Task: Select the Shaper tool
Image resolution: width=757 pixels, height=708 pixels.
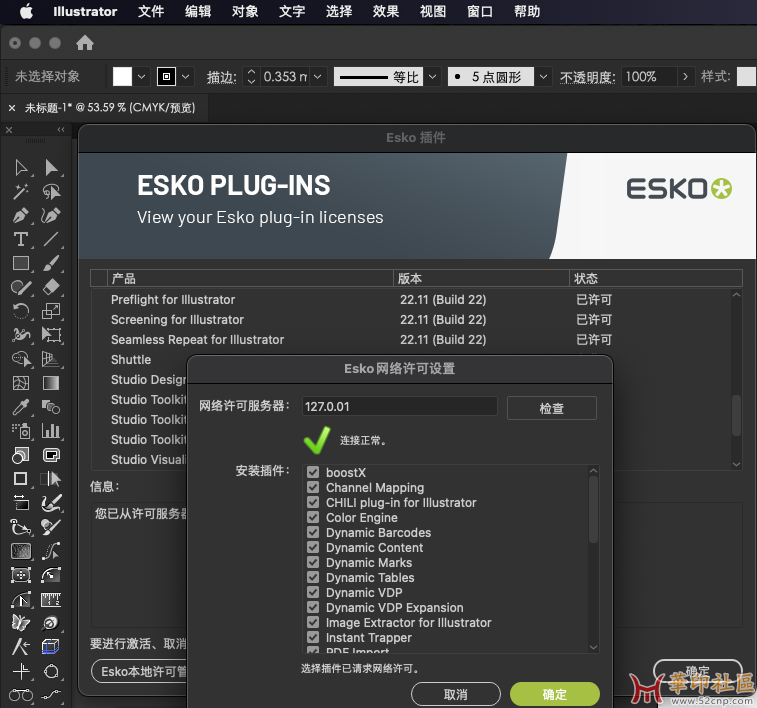Action: pos(21,287)
